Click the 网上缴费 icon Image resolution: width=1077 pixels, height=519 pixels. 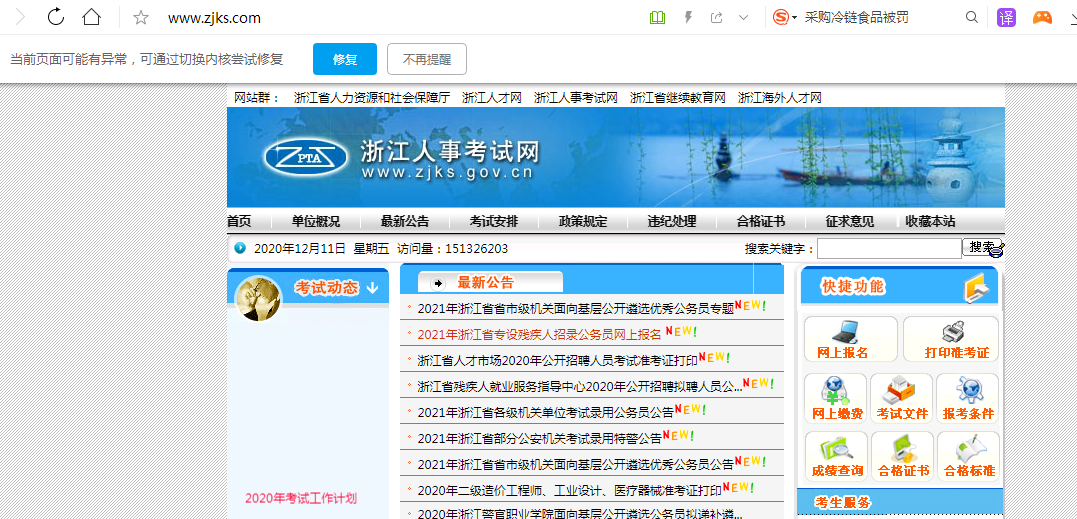point(836,391)
